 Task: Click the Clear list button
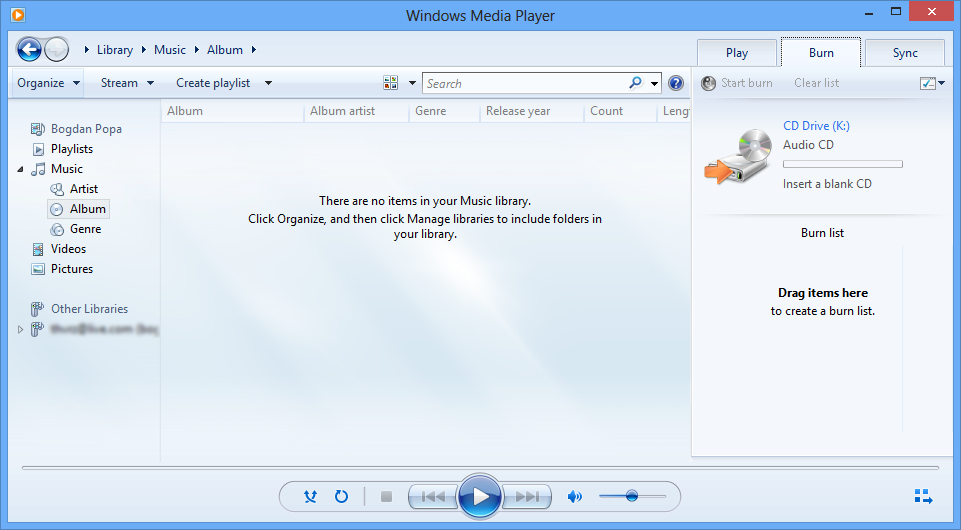point(816,83)
